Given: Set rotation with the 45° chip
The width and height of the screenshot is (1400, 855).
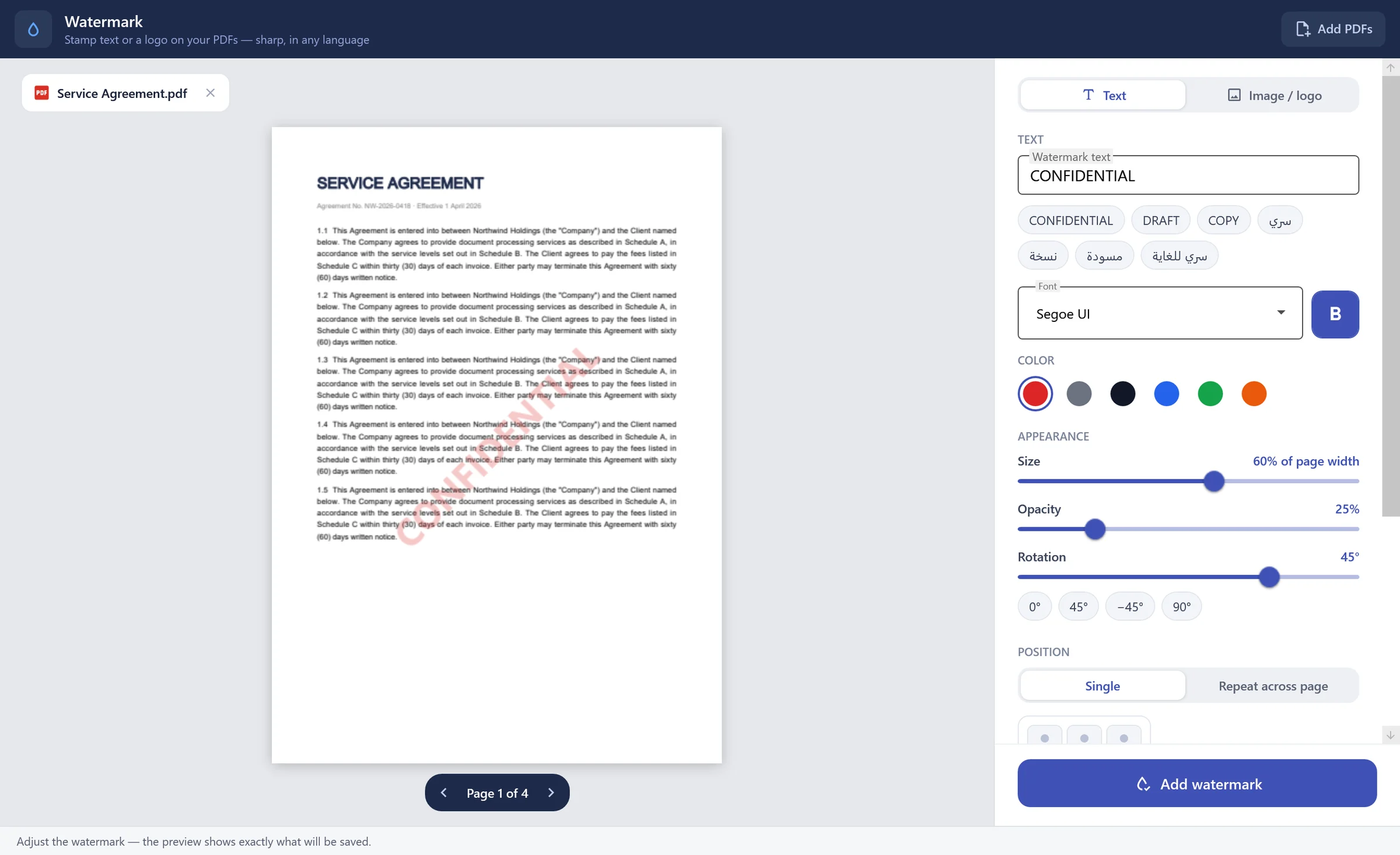Looking at the screenshot, I should click(1078, 607).
